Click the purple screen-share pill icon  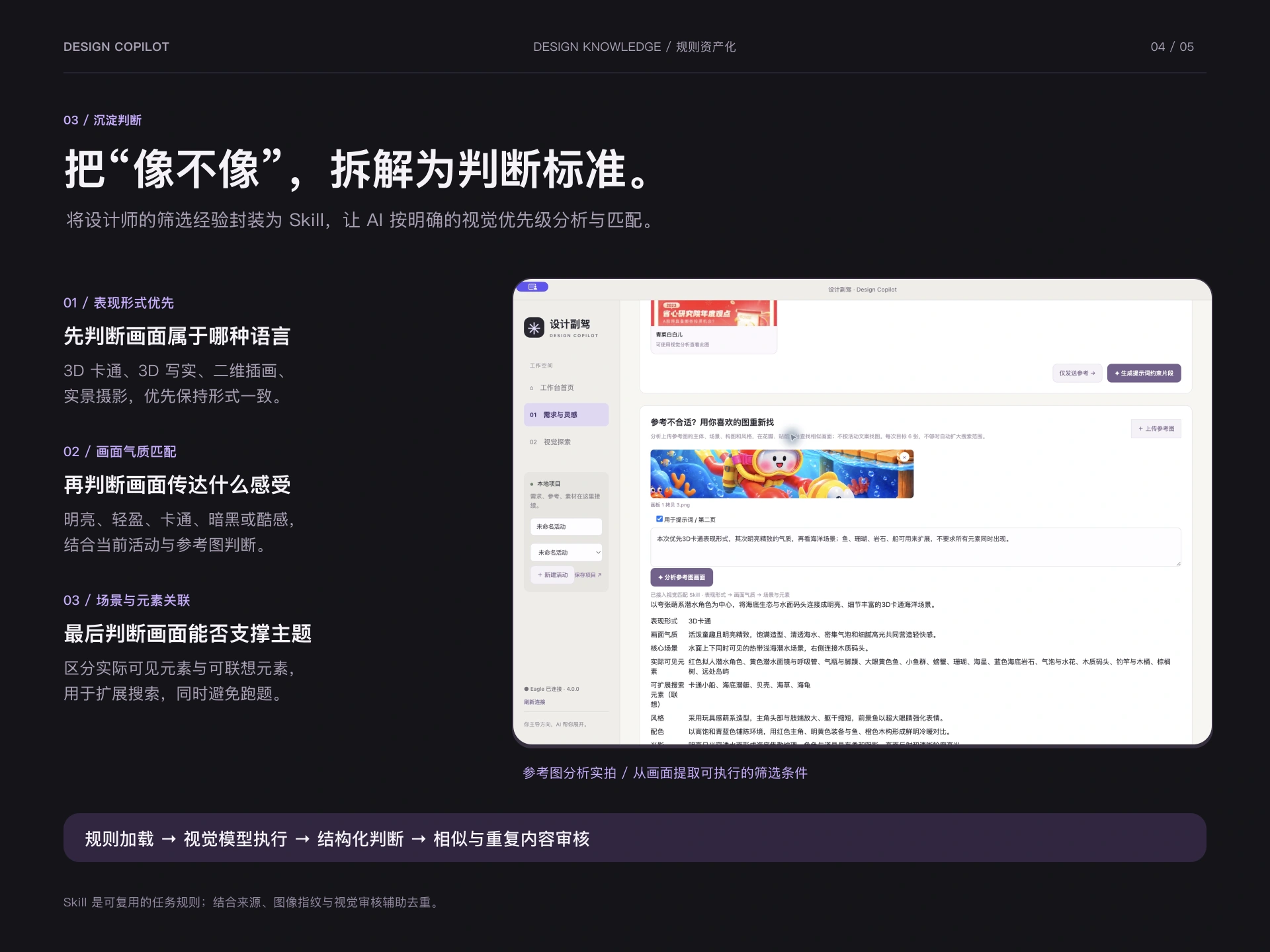pyautogui.click(x=532, y=287)
